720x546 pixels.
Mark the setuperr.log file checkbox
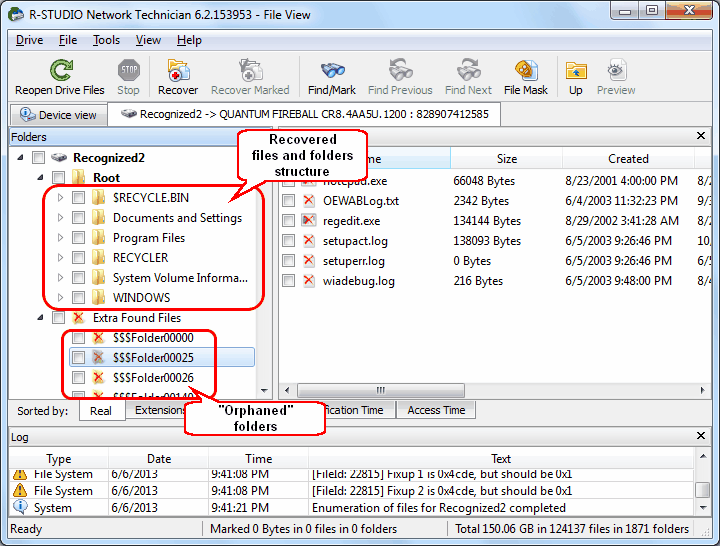pos(288,261)
